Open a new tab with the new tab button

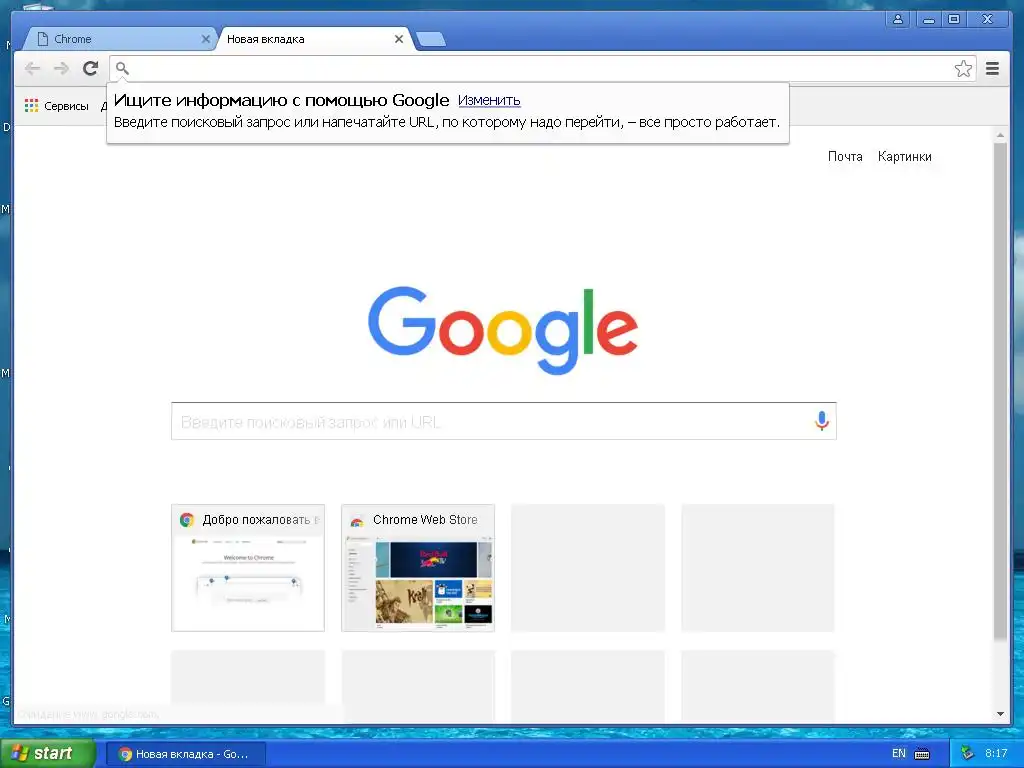tap(431, 40)
